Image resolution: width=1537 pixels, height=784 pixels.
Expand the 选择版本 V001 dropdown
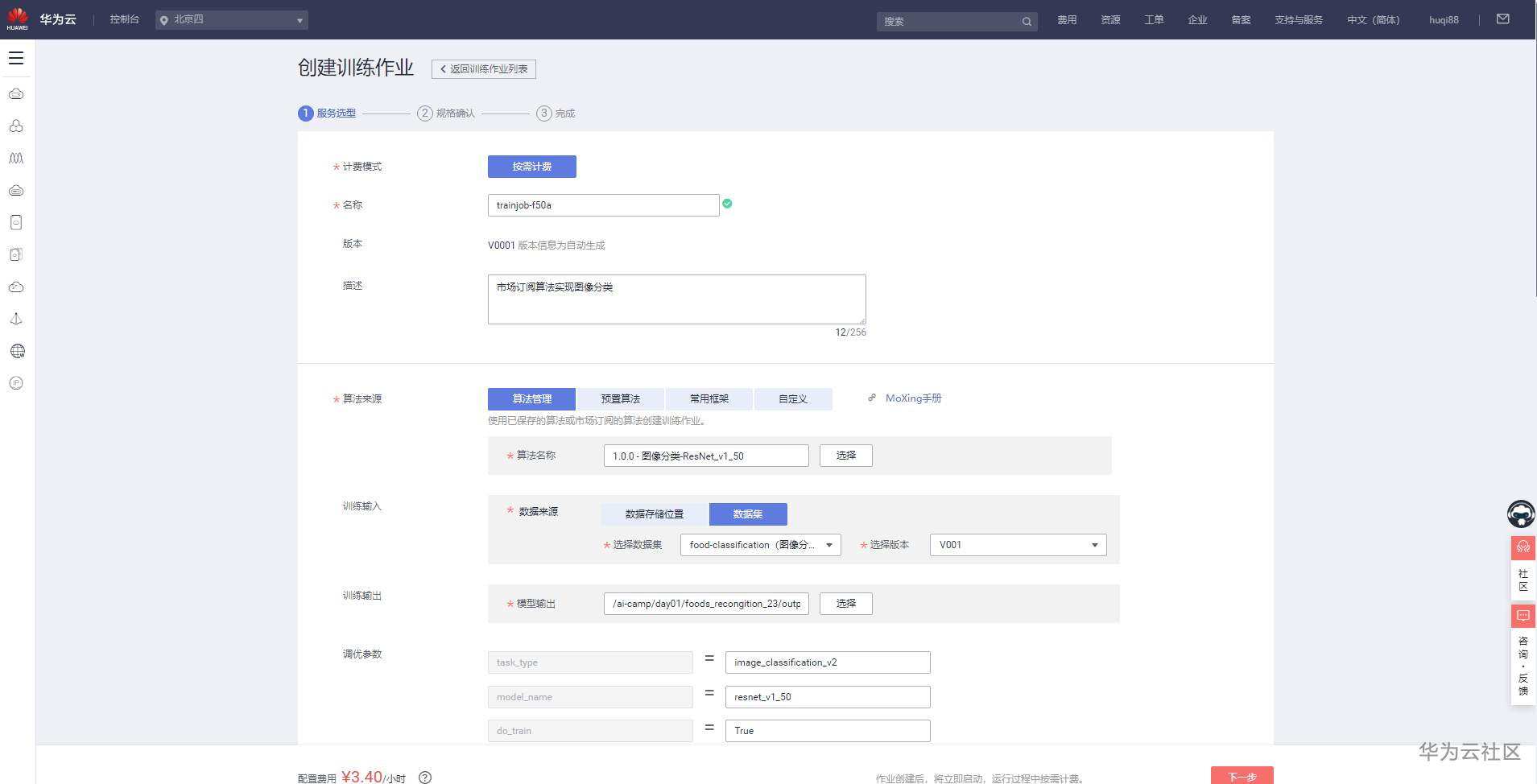point(1018,545)
